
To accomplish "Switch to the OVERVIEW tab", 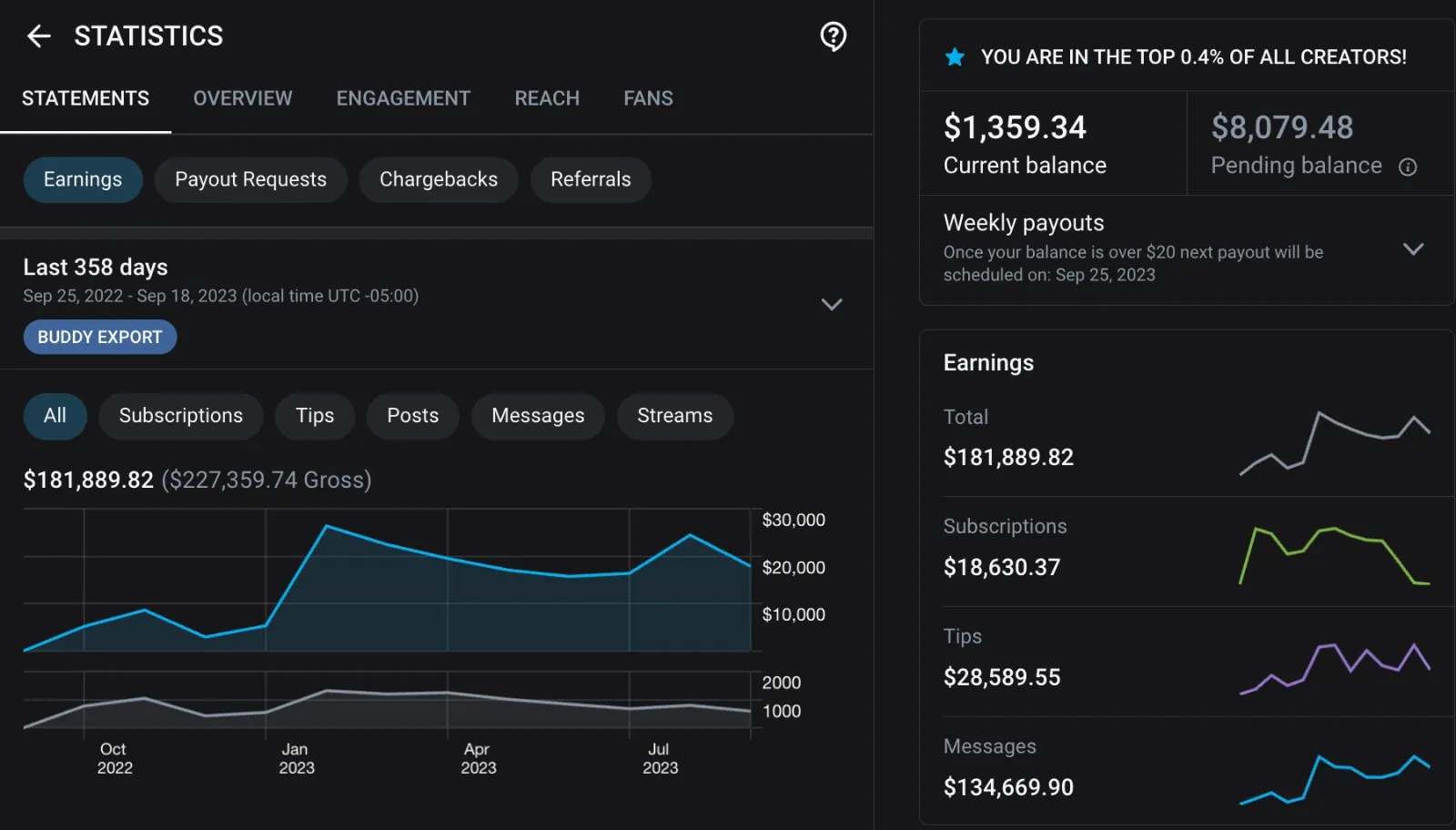I will pos(242,98).
